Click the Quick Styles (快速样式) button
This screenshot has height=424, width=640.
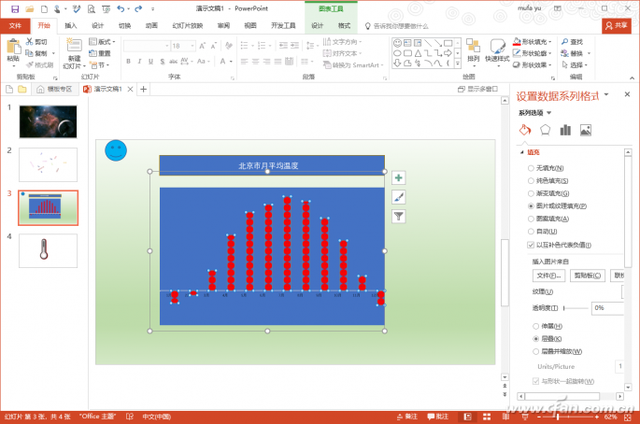pos(497,51)
